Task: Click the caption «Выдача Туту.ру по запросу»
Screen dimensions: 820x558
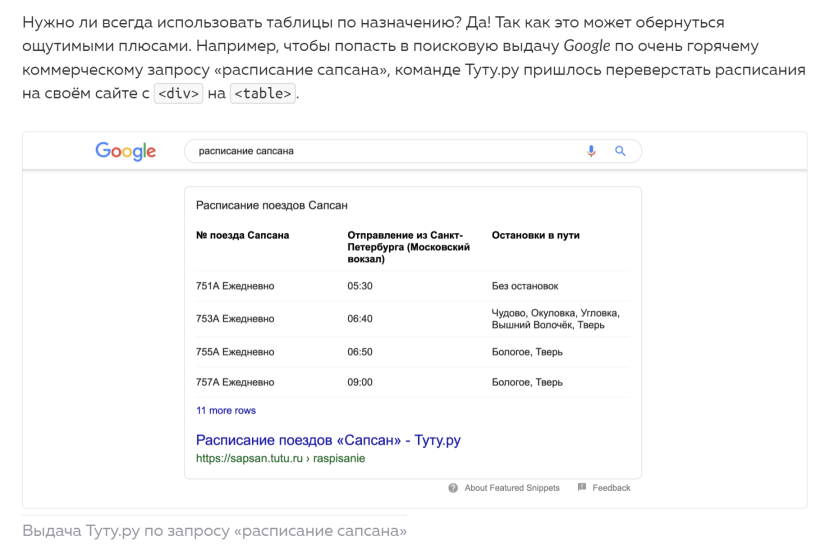Action: coord(214,531)
